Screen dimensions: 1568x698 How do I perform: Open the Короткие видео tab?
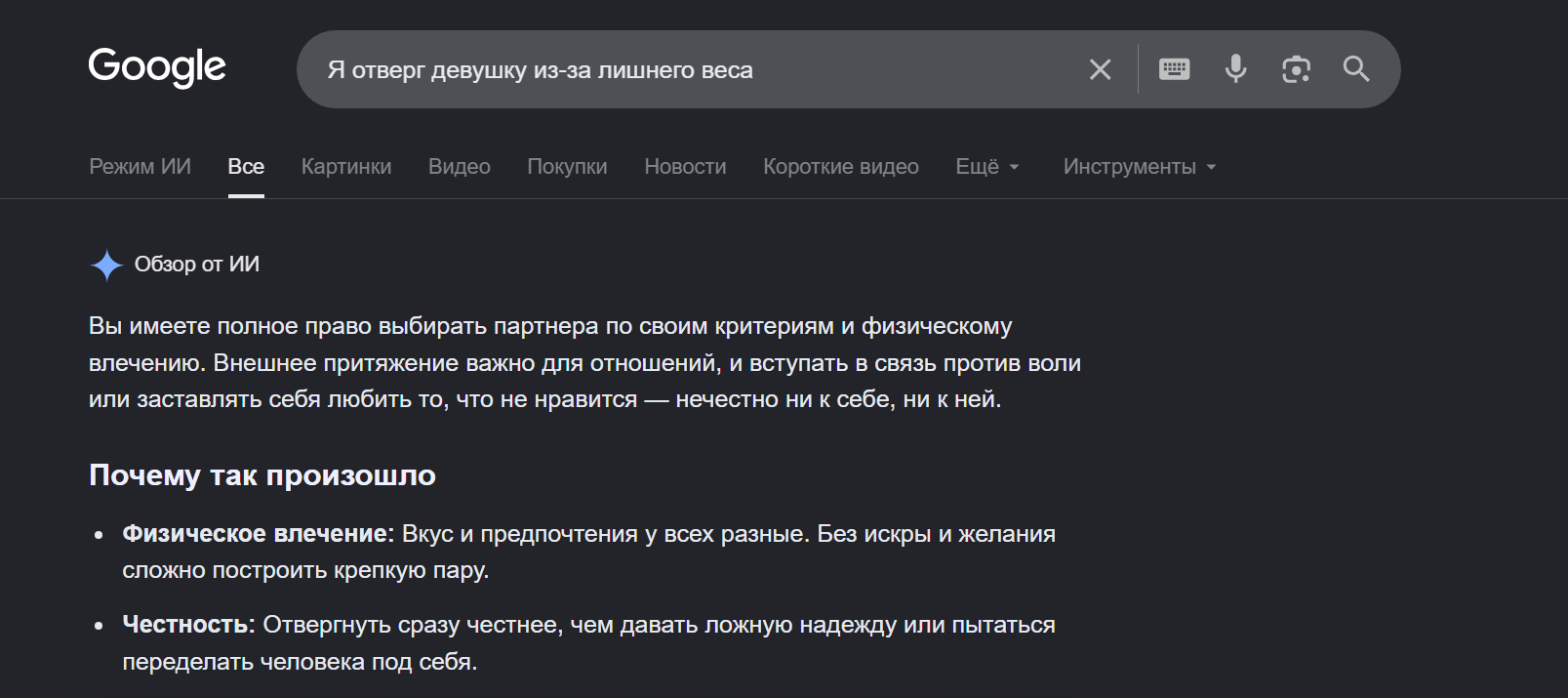coord(841,167)
